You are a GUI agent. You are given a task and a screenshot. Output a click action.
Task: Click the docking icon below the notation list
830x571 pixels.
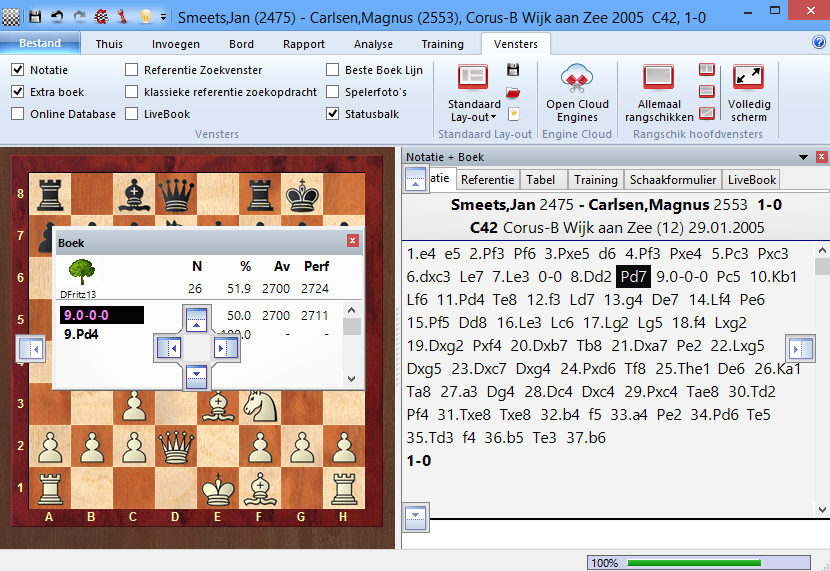[416, 518]
